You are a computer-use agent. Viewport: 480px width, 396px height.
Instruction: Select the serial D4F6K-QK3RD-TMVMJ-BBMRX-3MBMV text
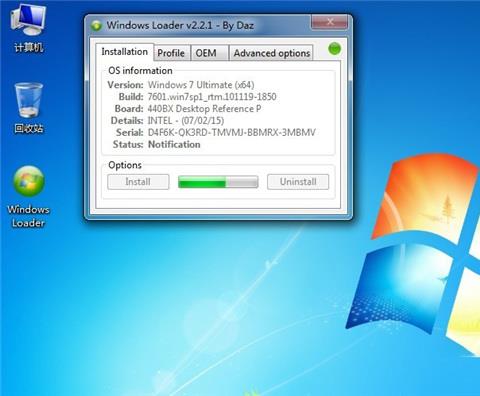click(x=232, y=133)
